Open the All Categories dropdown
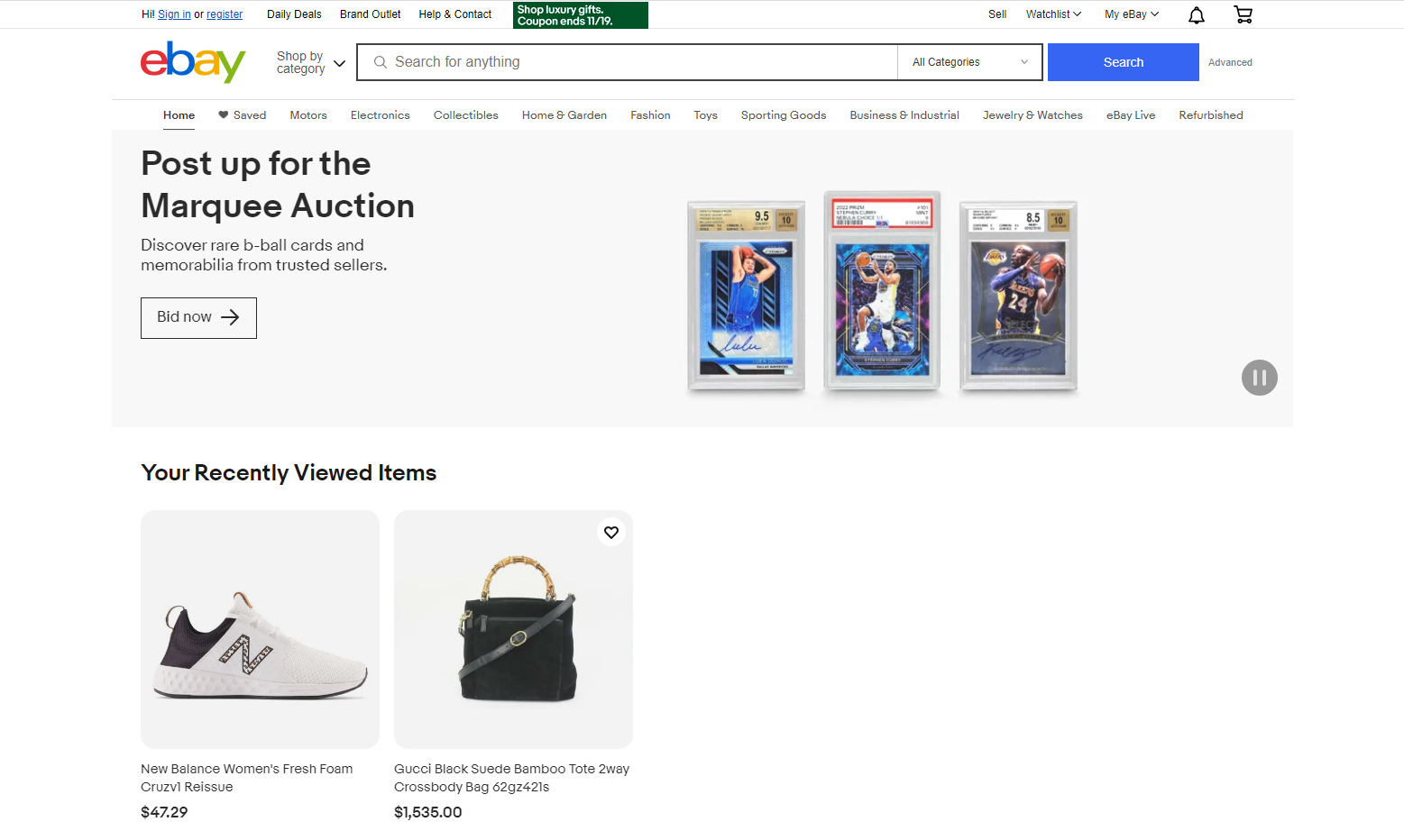The width and height of the screenshot is (1404, 840). pos(969,62)
